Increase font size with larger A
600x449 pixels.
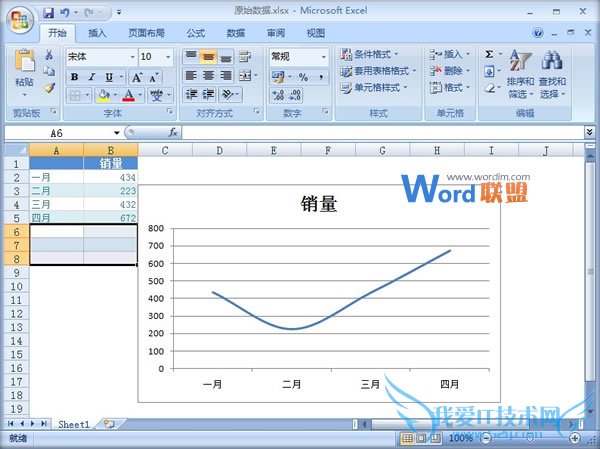click(x=137, y=77)
